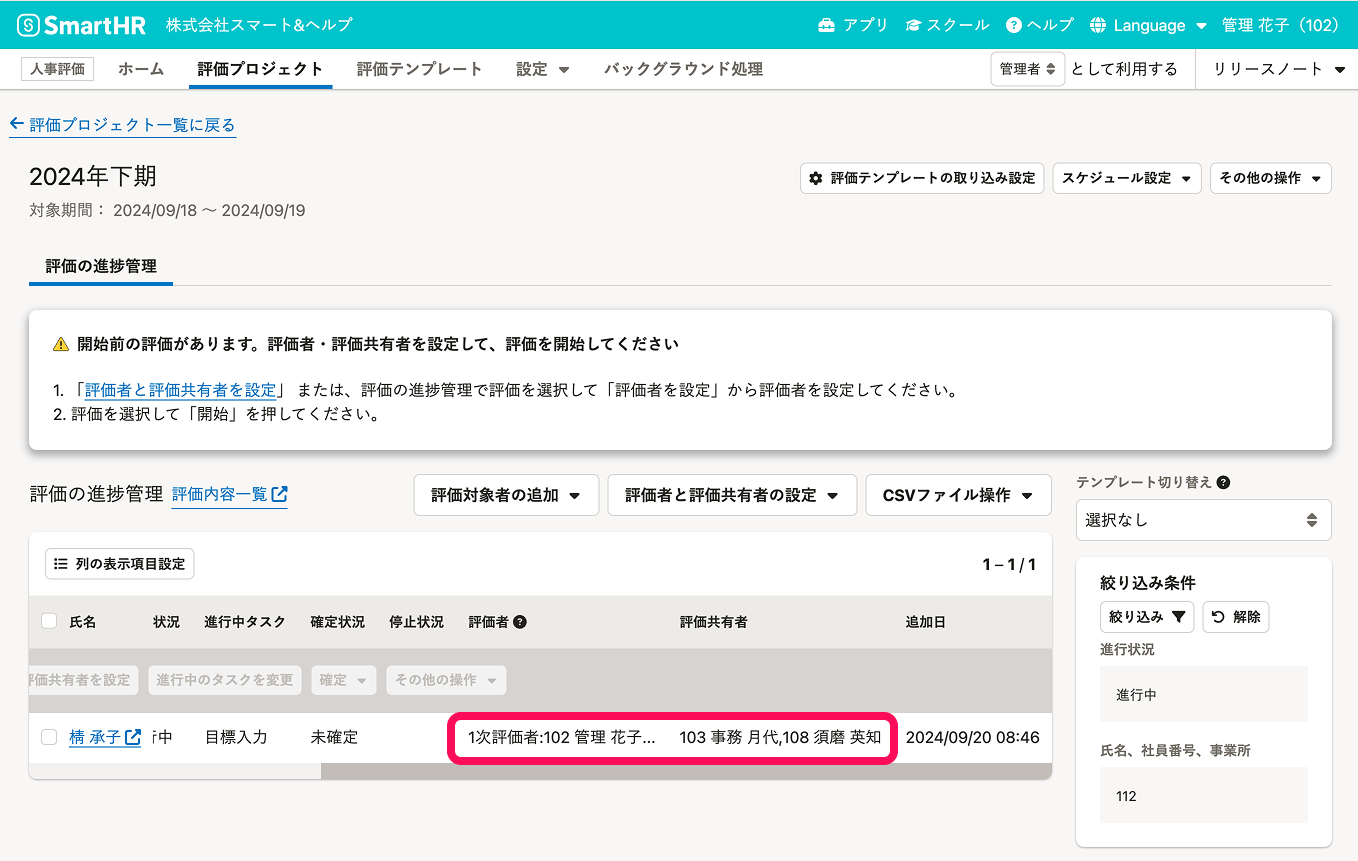Viewport: 1358px width, 861px height.
Task: Click 評価プロジェクト一覧に戻る link
Action: pyautogui.click(x=123, y=125)
